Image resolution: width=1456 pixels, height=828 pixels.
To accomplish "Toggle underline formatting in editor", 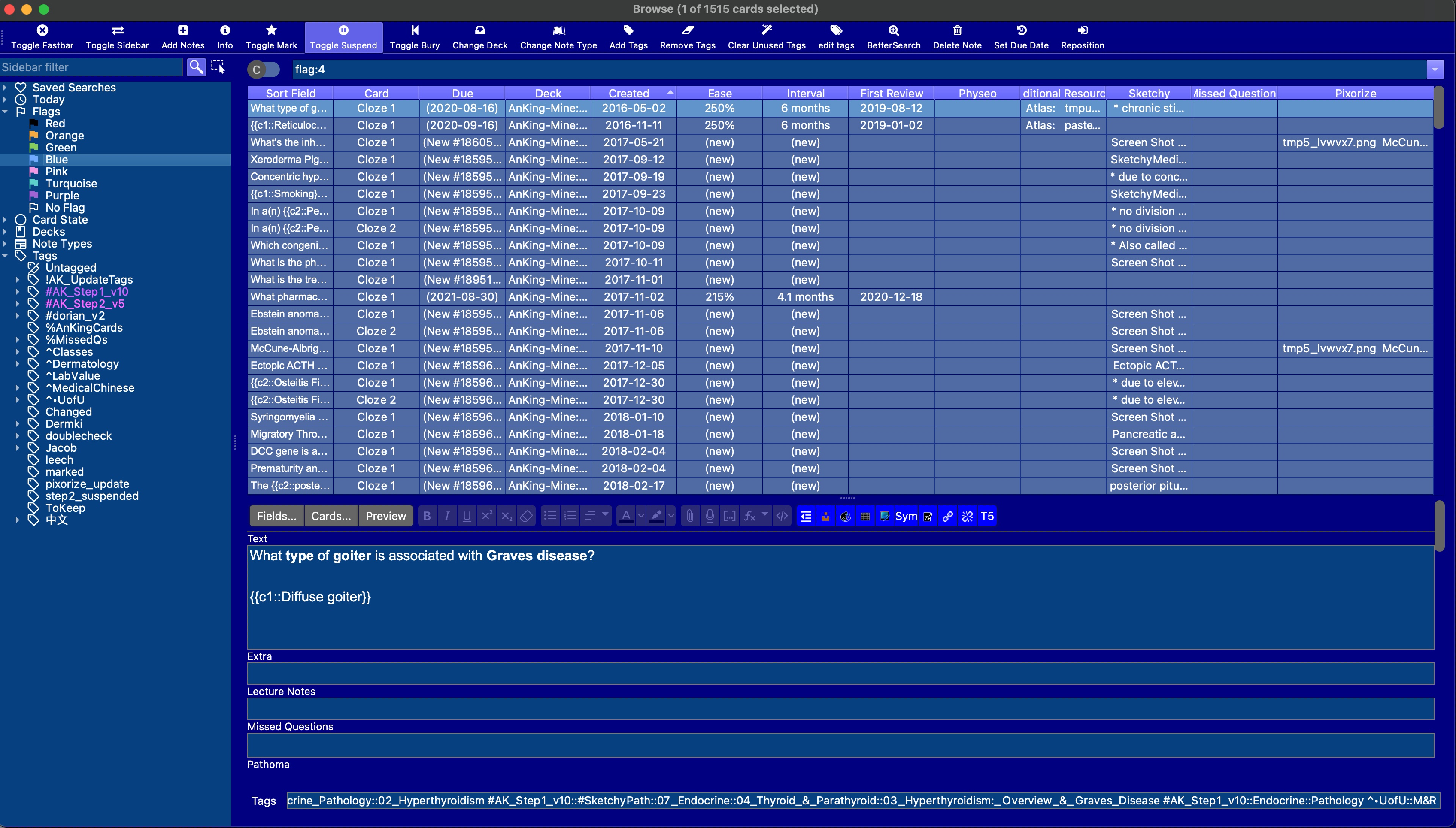I will click(467, 516).
